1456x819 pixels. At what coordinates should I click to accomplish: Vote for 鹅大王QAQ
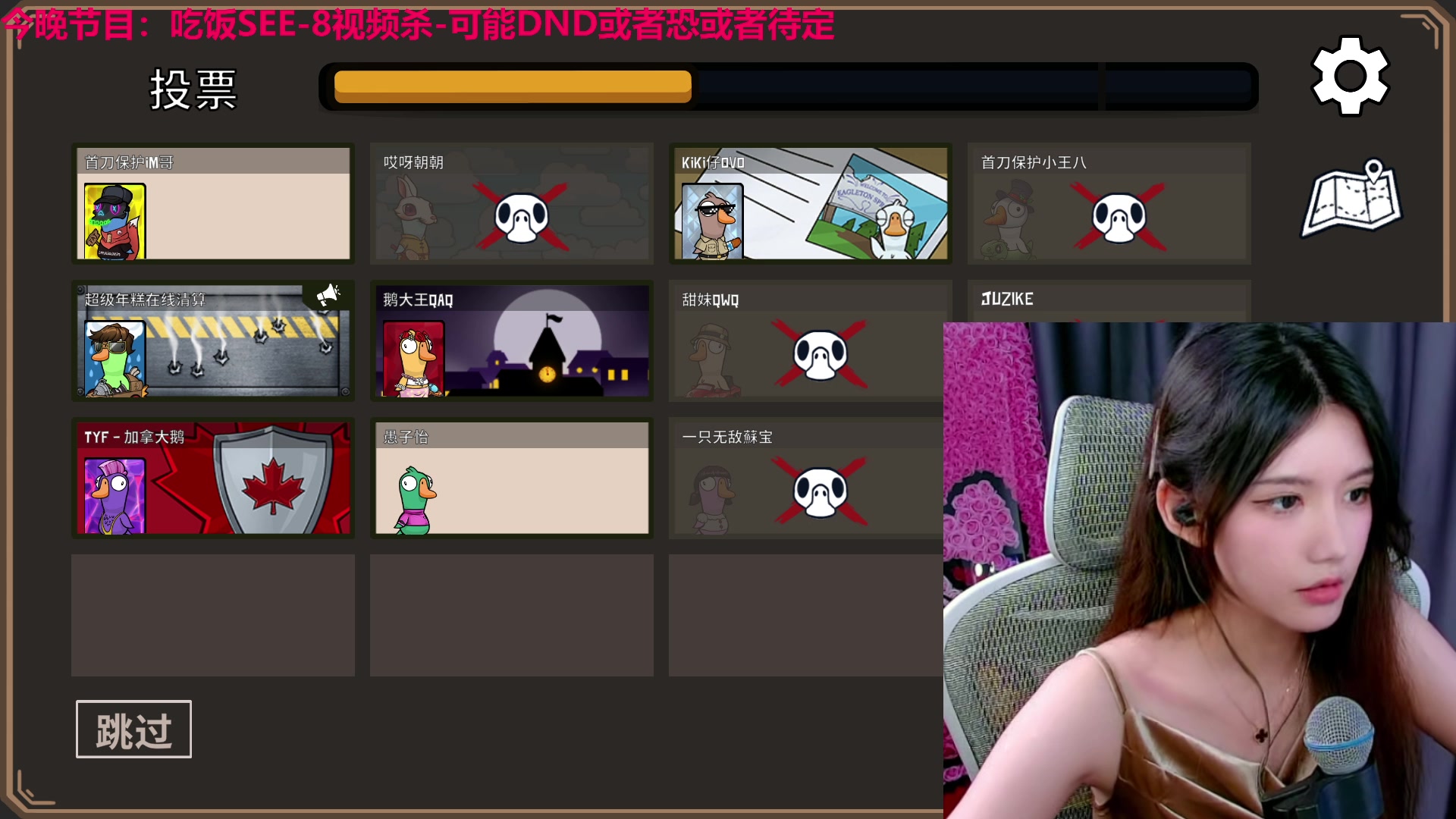pyautogui.click(x=511, y=341)
